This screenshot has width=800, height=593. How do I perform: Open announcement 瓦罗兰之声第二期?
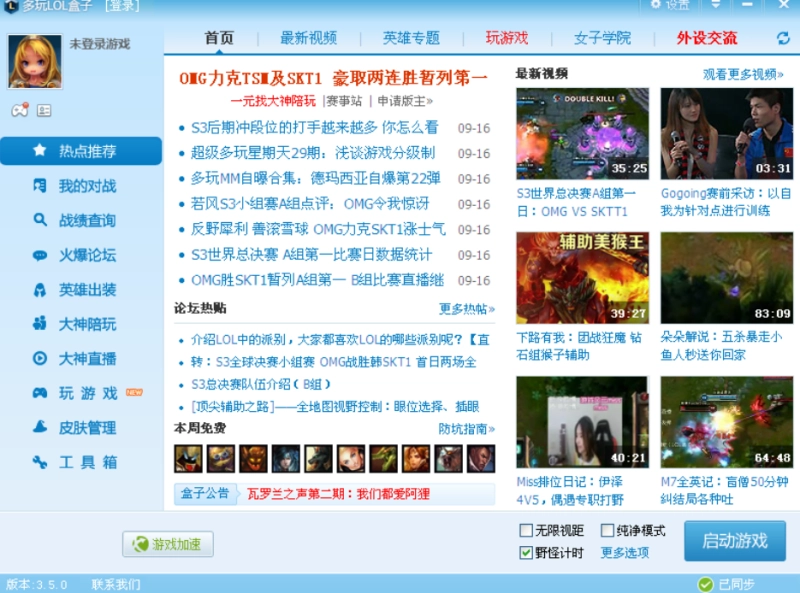click(x=338, y=494)
